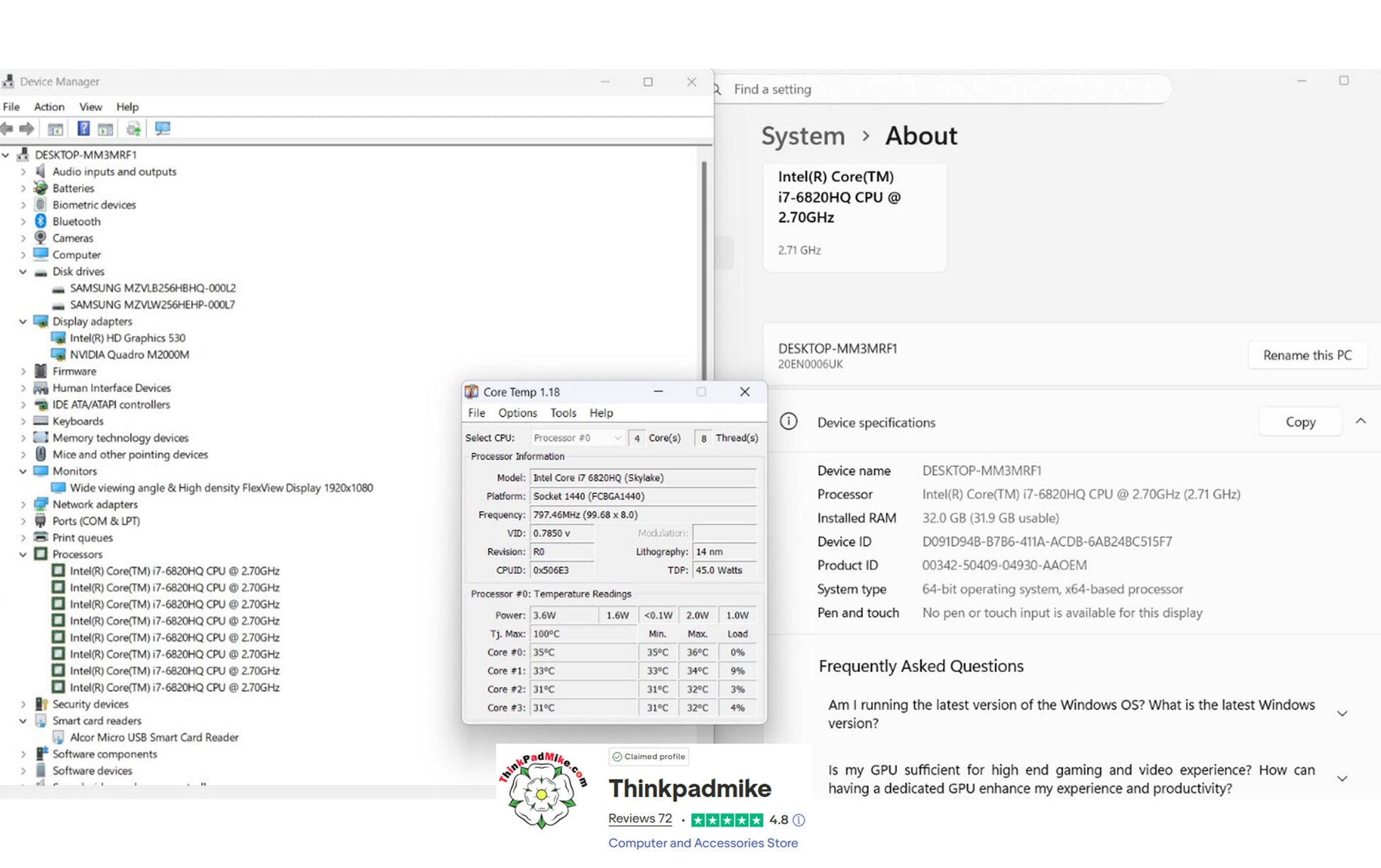Open the Action menu in Device Manager
This screenshot has width=1381, height=868.
[x=49, y=106]
